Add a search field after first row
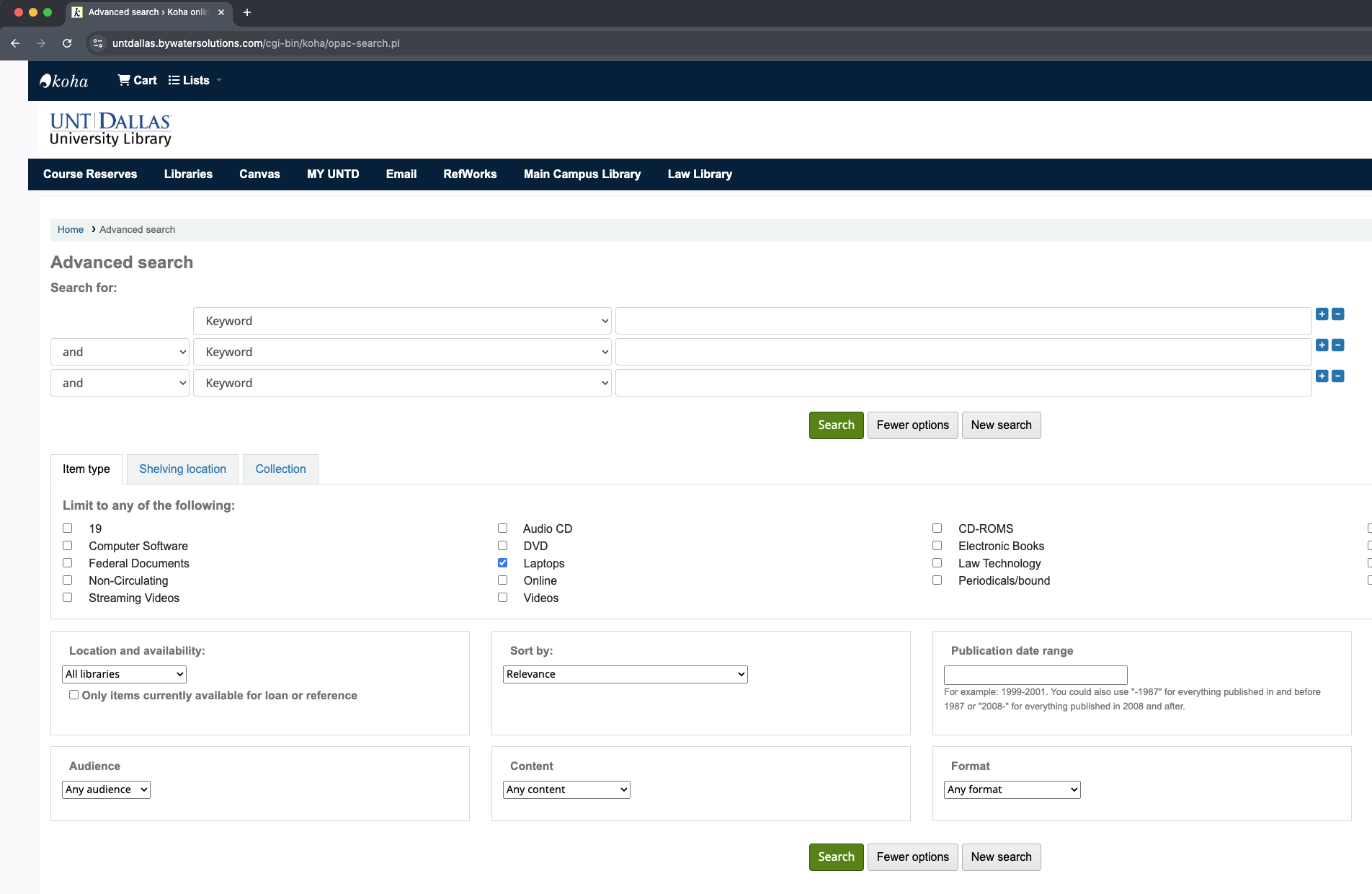This screenshot has height=894, width=1372. (x=1322, y=314)
